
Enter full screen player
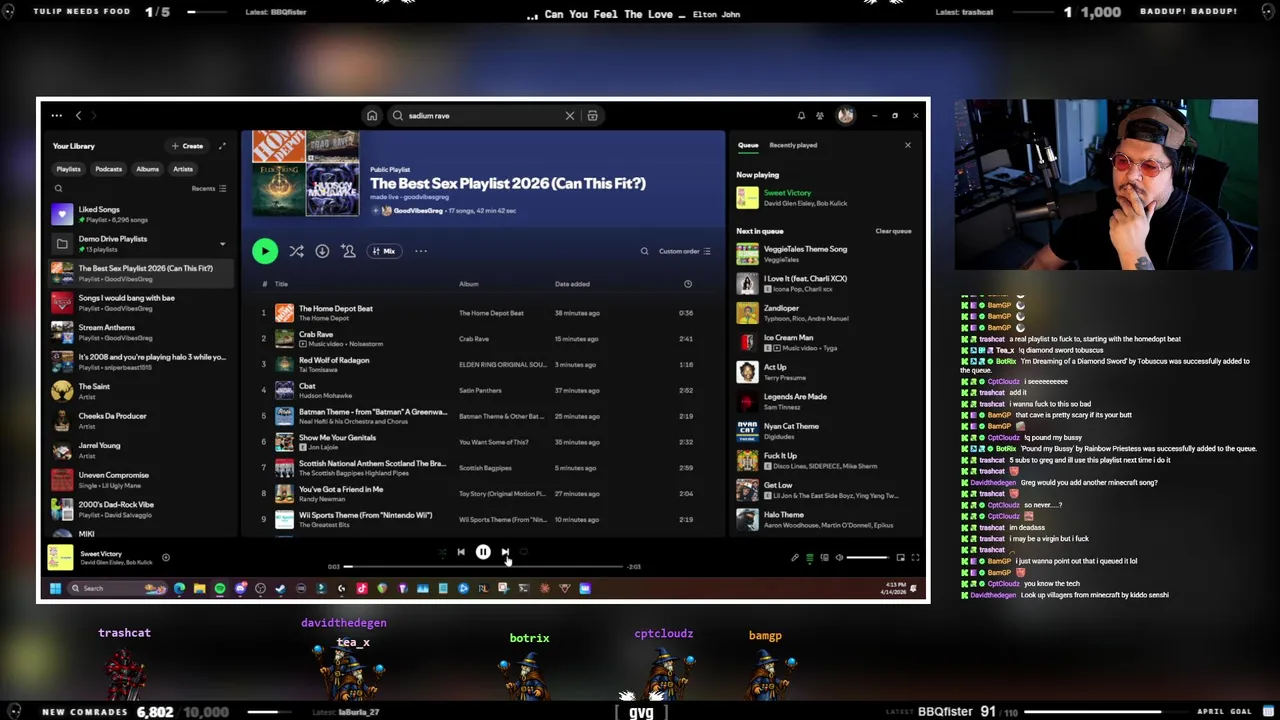[x=915, y=558]
